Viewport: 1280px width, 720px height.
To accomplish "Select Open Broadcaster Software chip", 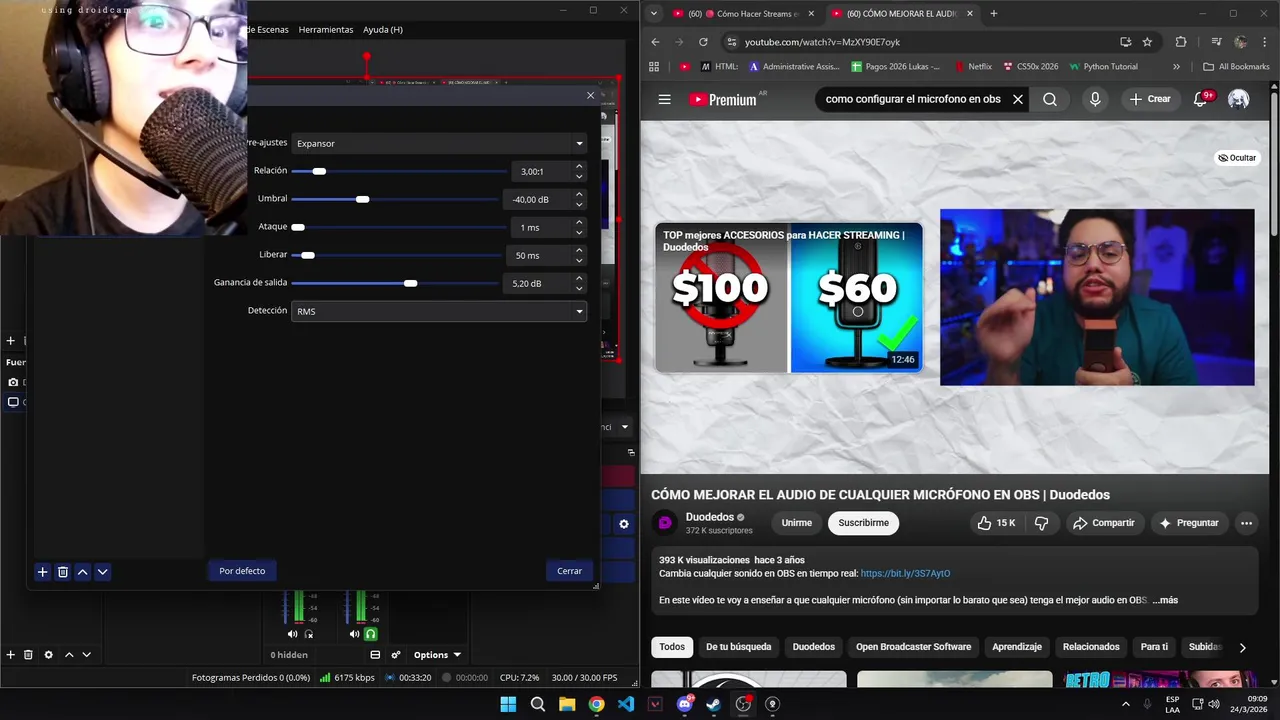I will (x=913, y=647).
